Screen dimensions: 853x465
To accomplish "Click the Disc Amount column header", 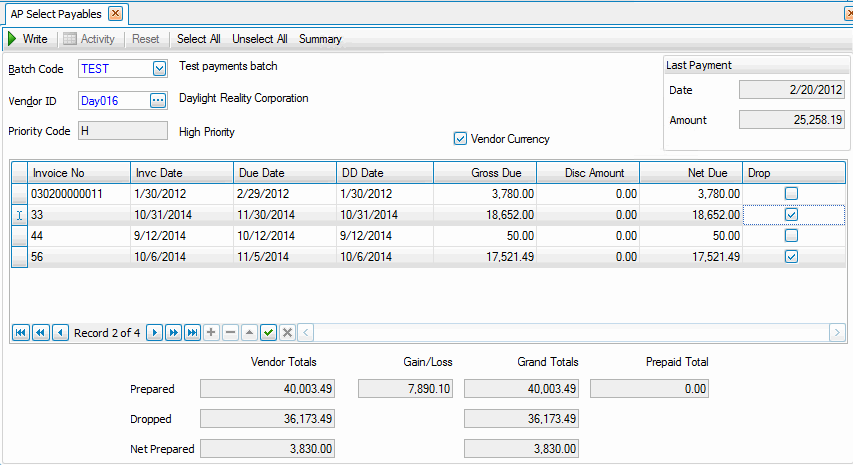I will click(588, 173).
